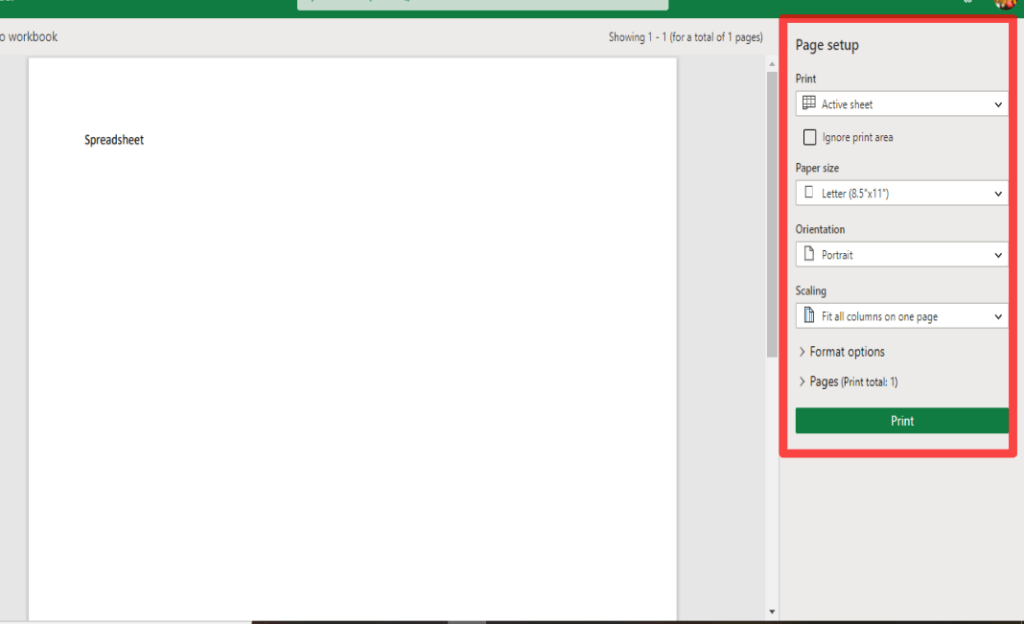Open the Scaling dropdown
Viewport: 1024px width, 624px height.
[900, 316]
